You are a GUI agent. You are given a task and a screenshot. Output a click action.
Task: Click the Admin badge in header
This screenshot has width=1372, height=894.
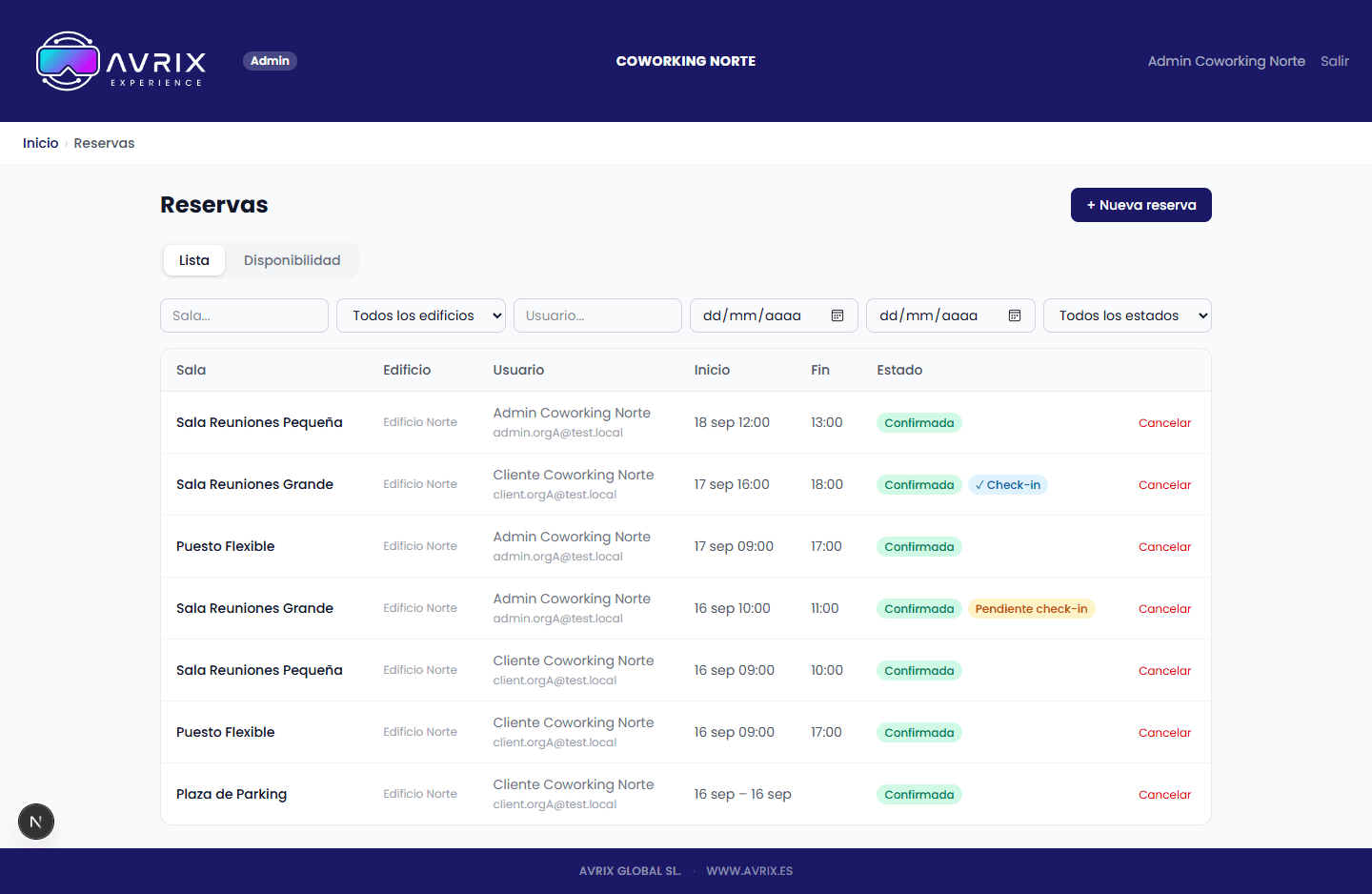tap(270, 61)
